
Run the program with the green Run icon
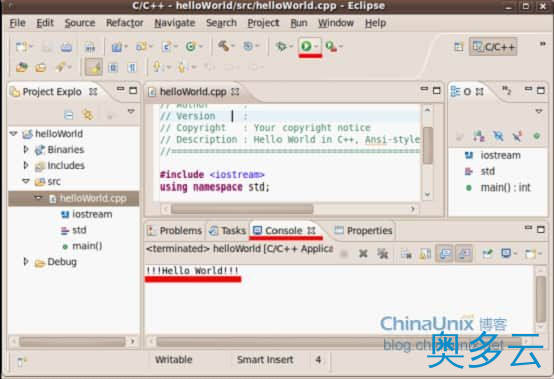306,46
